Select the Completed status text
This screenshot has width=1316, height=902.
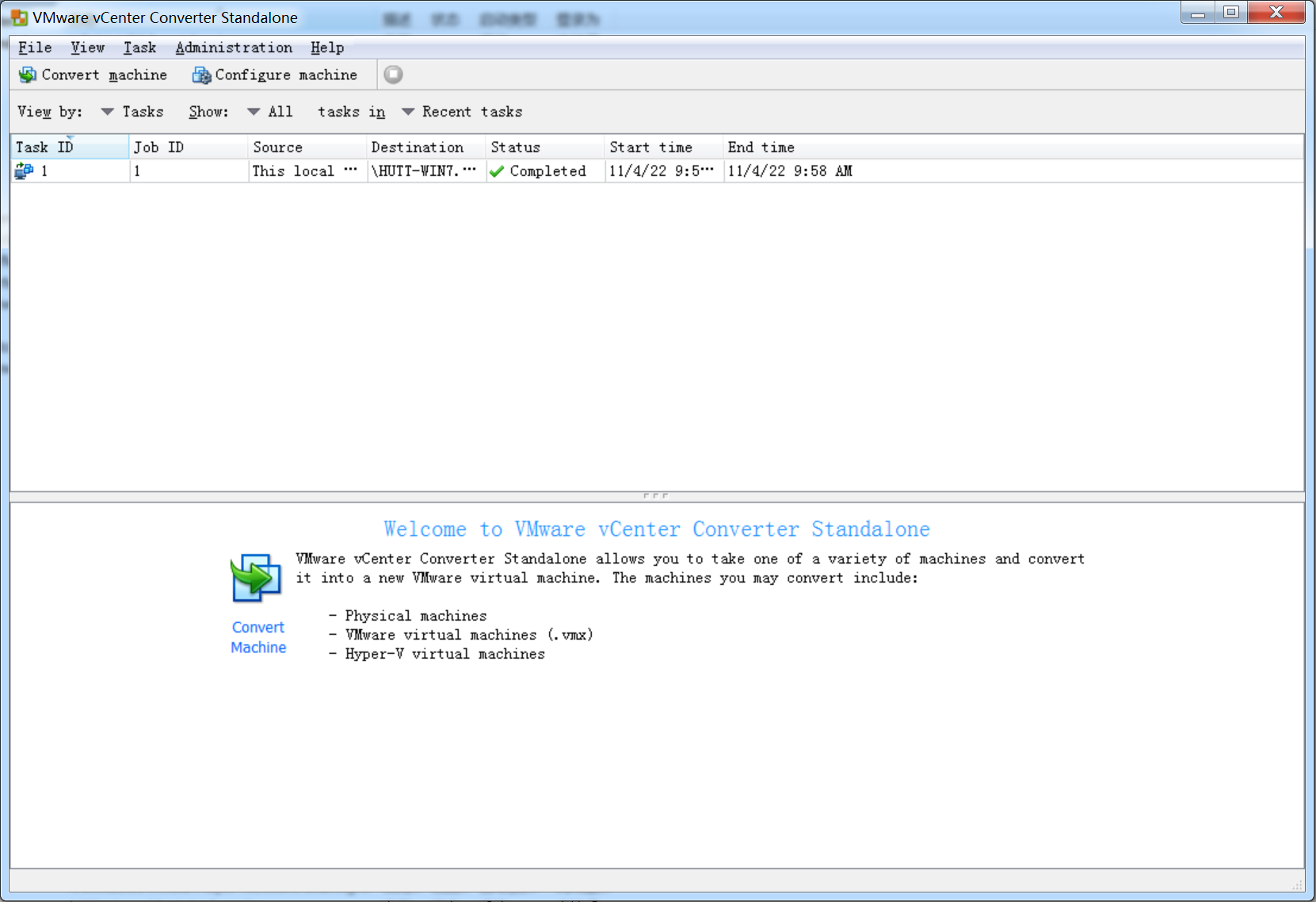pyautogui.click(x=548, y=171)
